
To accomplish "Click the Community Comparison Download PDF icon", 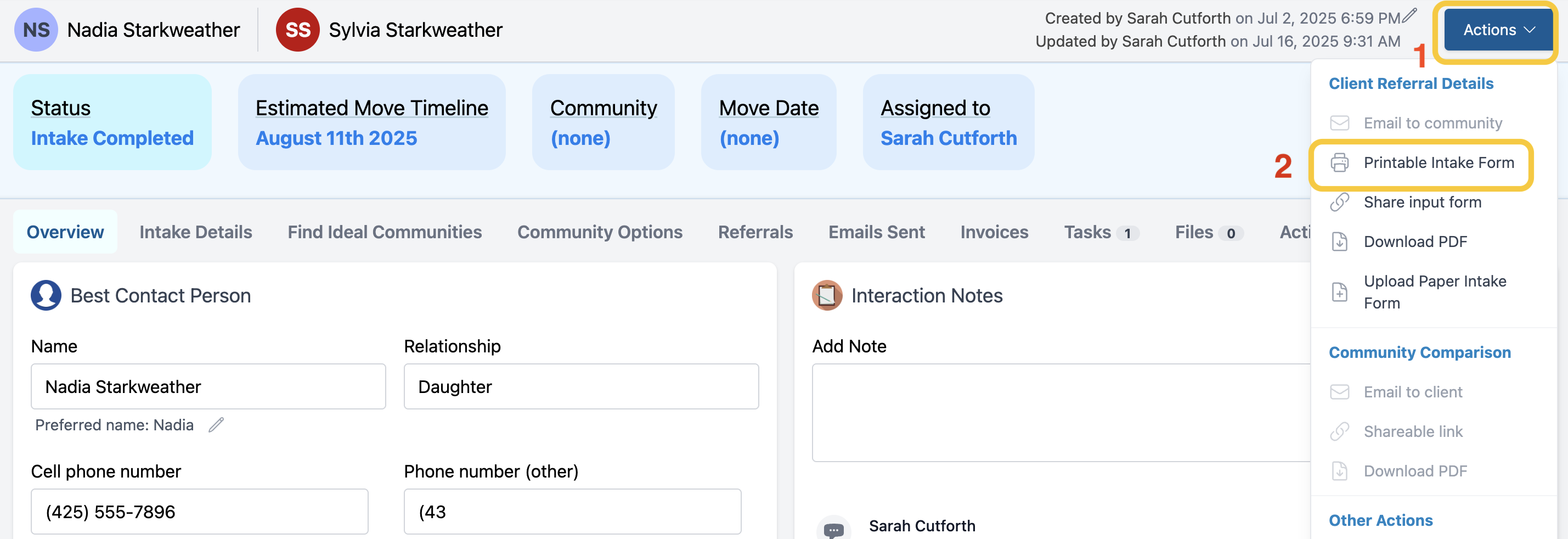I will tap(1339, 471).
